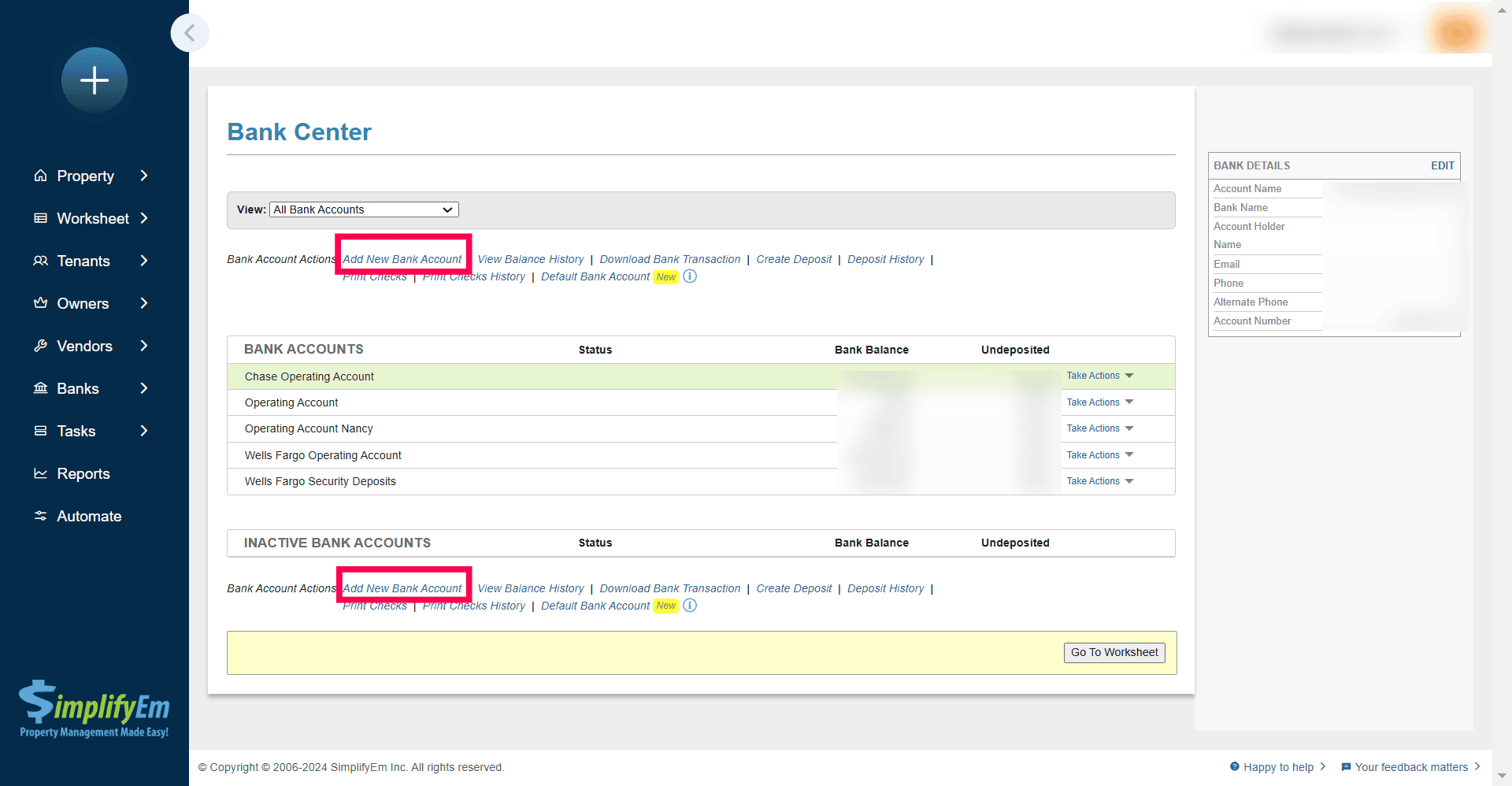Click the upper Create Deposit link
The width and height of the screenshot is (1512, 786).
(x=794, y=259)
